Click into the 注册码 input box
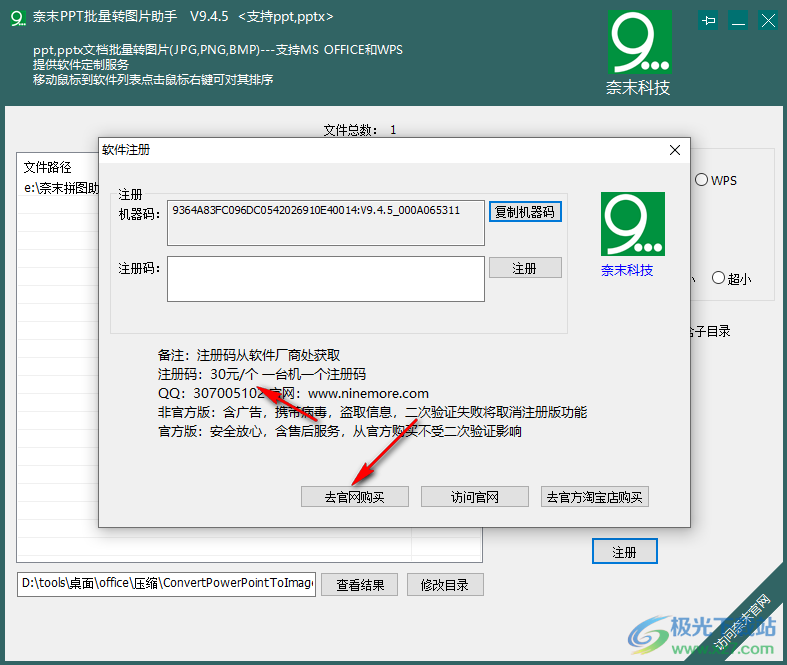 (326, 279)
